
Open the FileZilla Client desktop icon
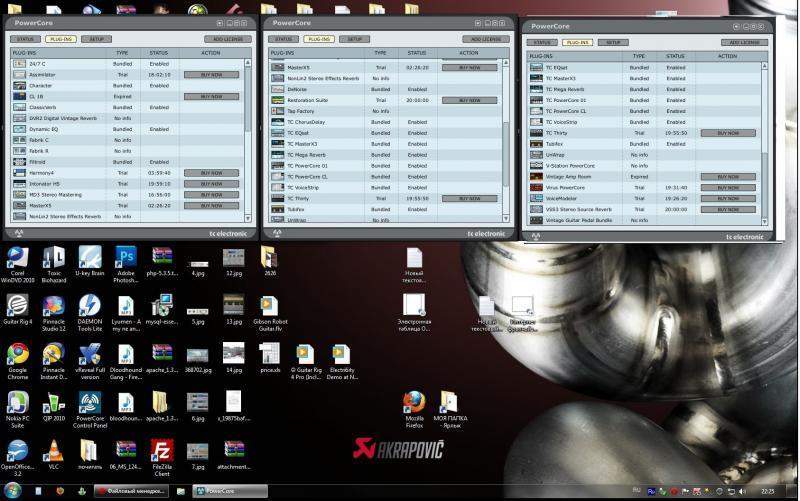point(162,451)
